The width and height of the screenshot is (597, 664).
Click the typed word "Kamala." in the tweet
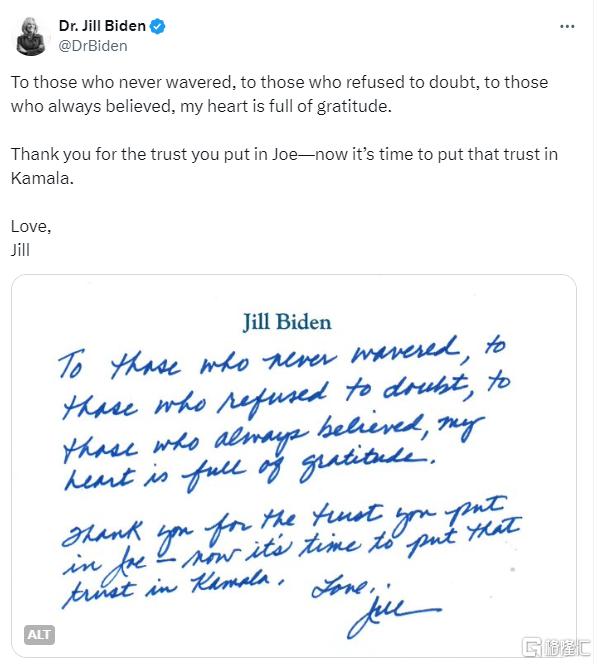pyautogui.click(x=42, y=178)
